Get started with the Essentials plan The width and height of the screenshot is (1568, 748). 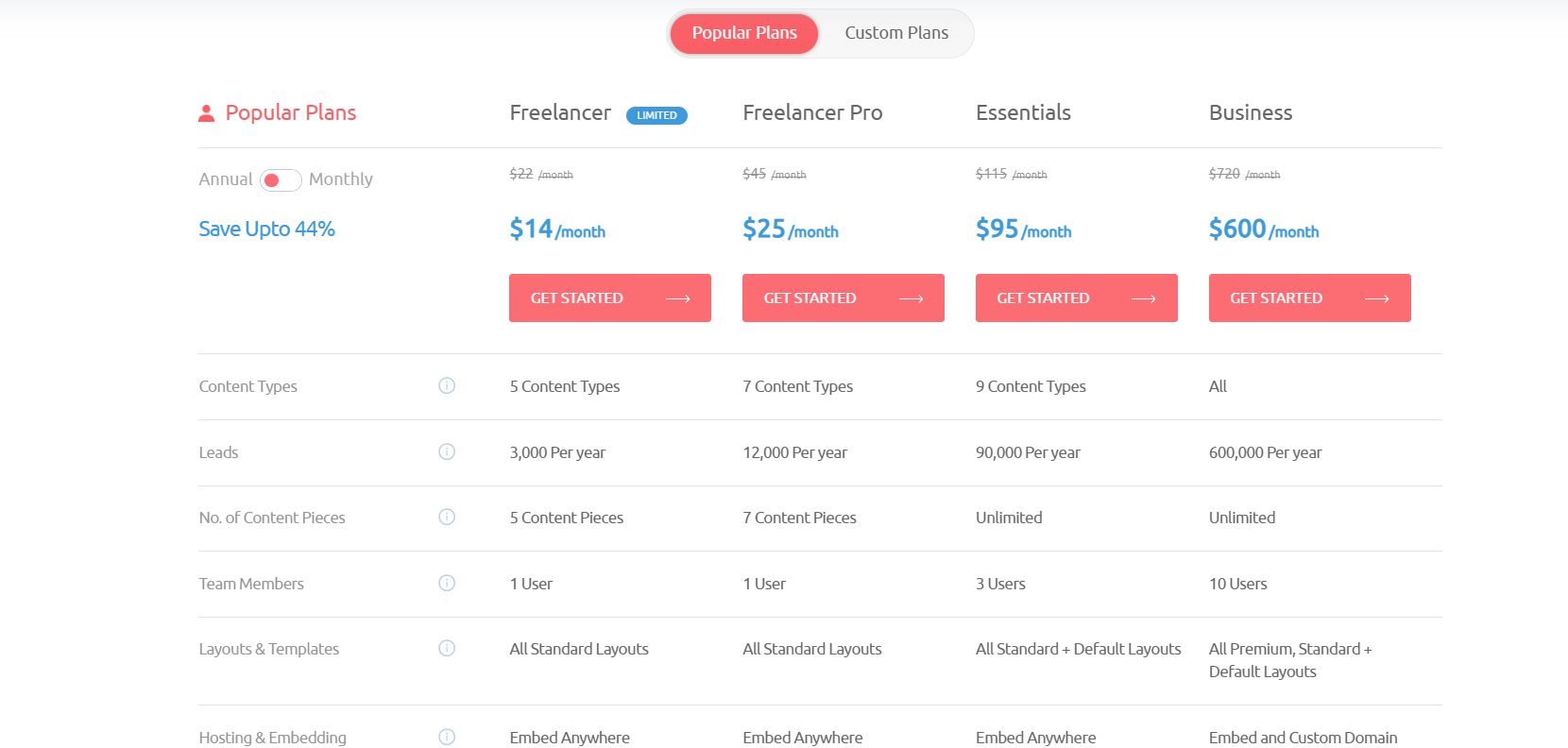click(x=1076, y=298)
